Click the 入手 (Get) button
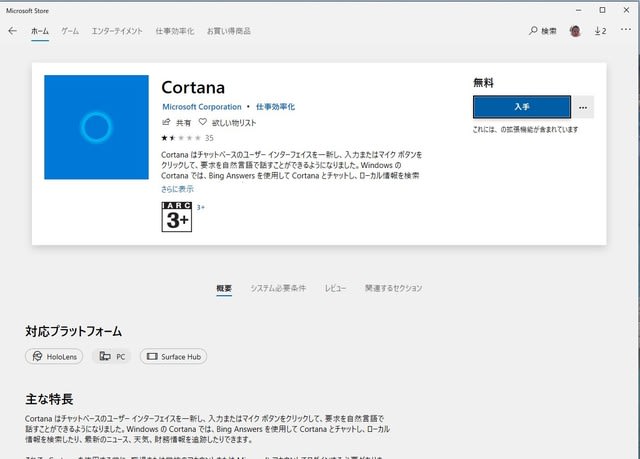The height and width of the screenshot is (459, 640). (522, 107)
